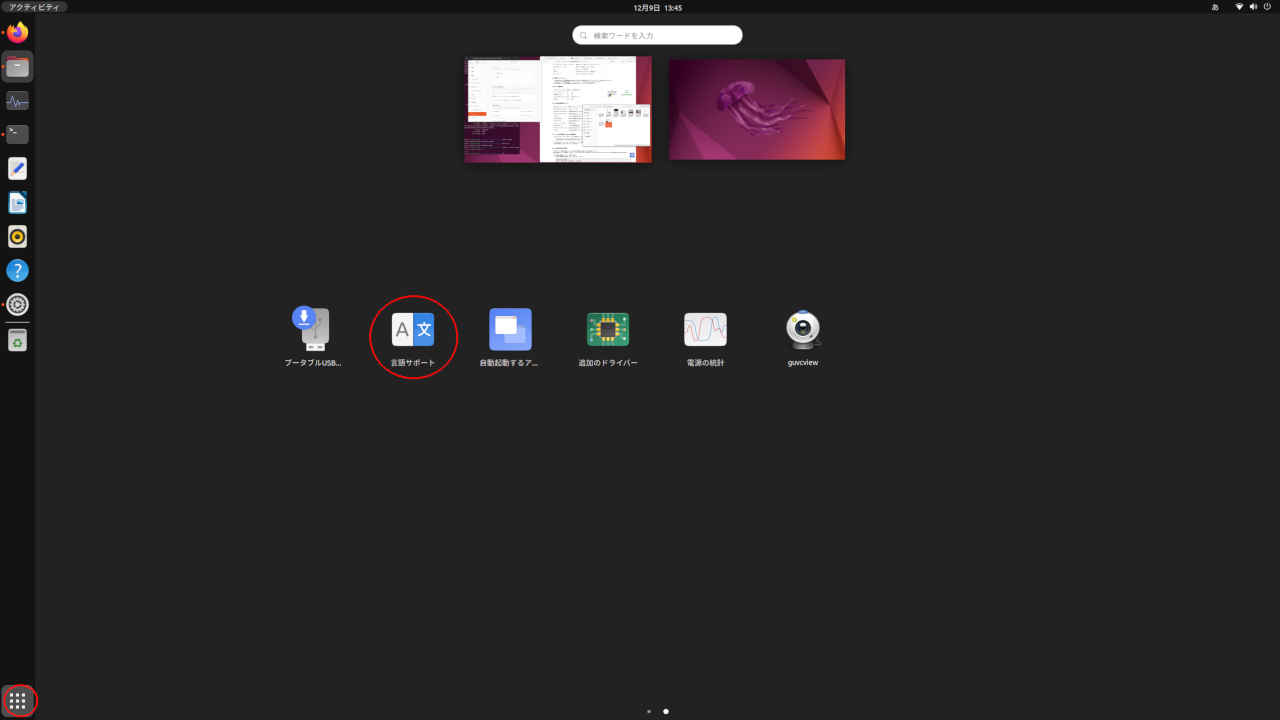1280x720 pixels.
Task: Select the empty jellyfish workspace thumbnail
Action: (x=757, y=109)
